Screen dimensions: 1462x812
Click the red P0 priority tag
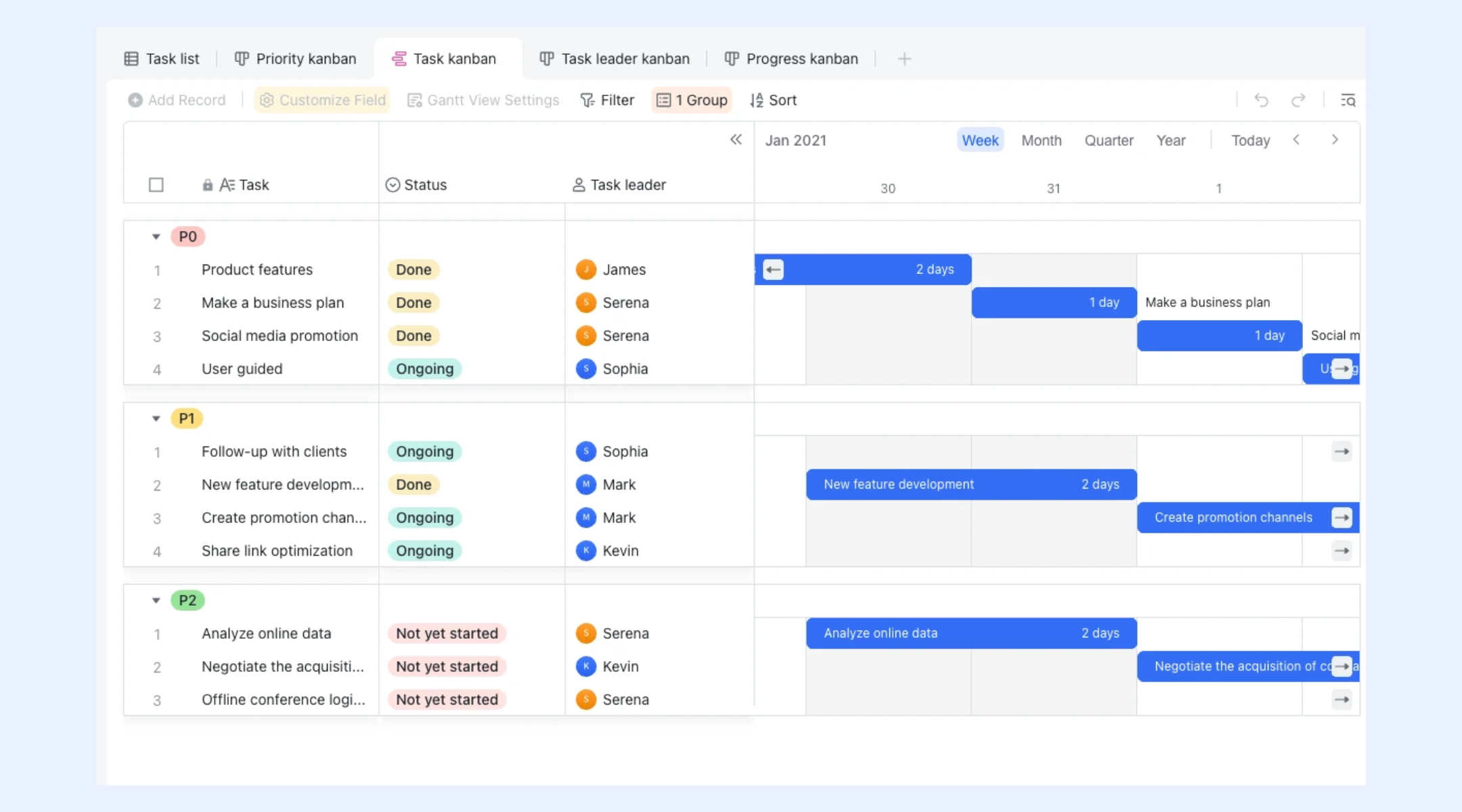coord(187,237)
